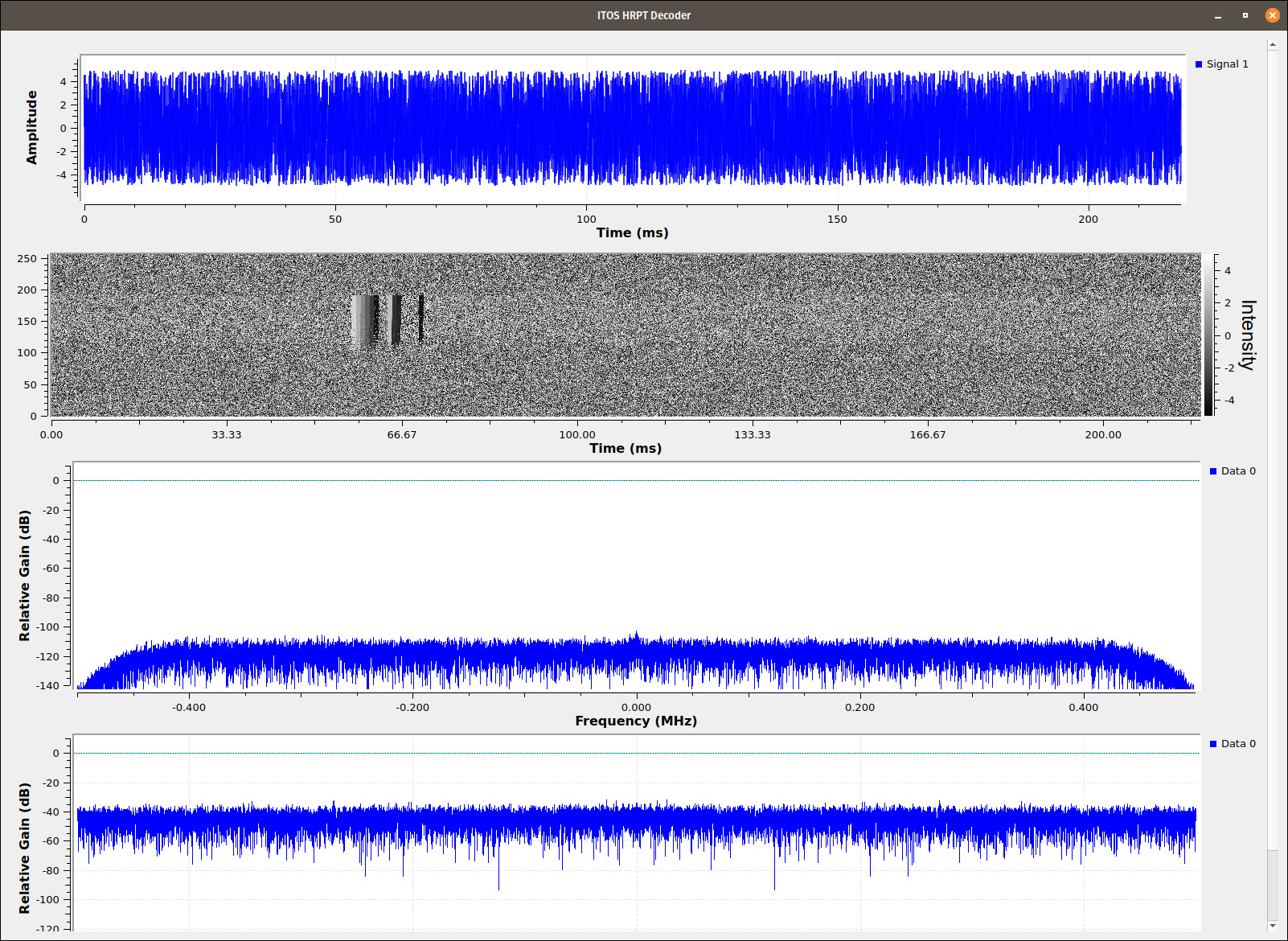Click the 0.200 frequency tick label

point(860,708)
